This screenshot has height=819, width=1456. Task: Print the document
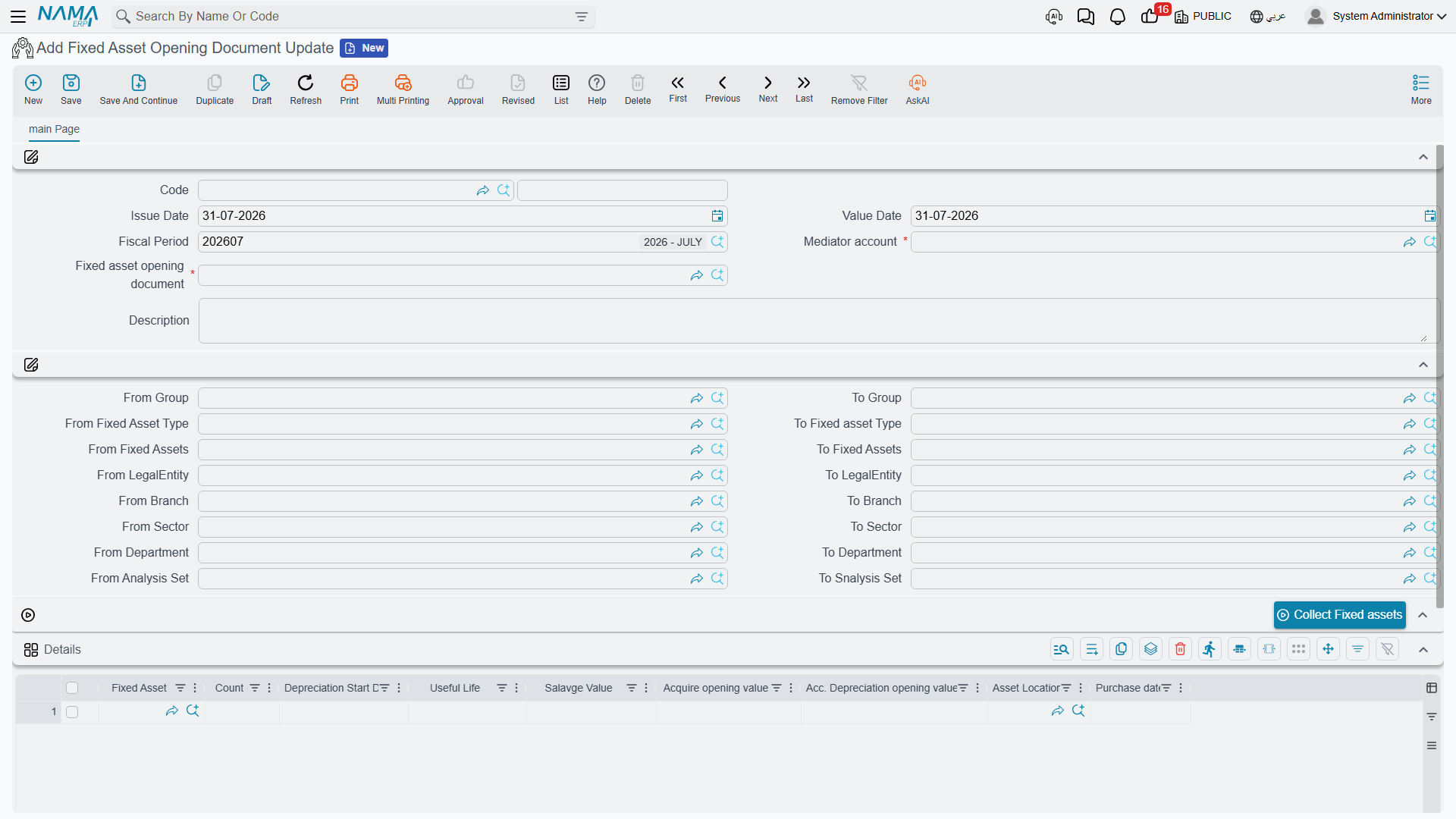pos(350,89)
